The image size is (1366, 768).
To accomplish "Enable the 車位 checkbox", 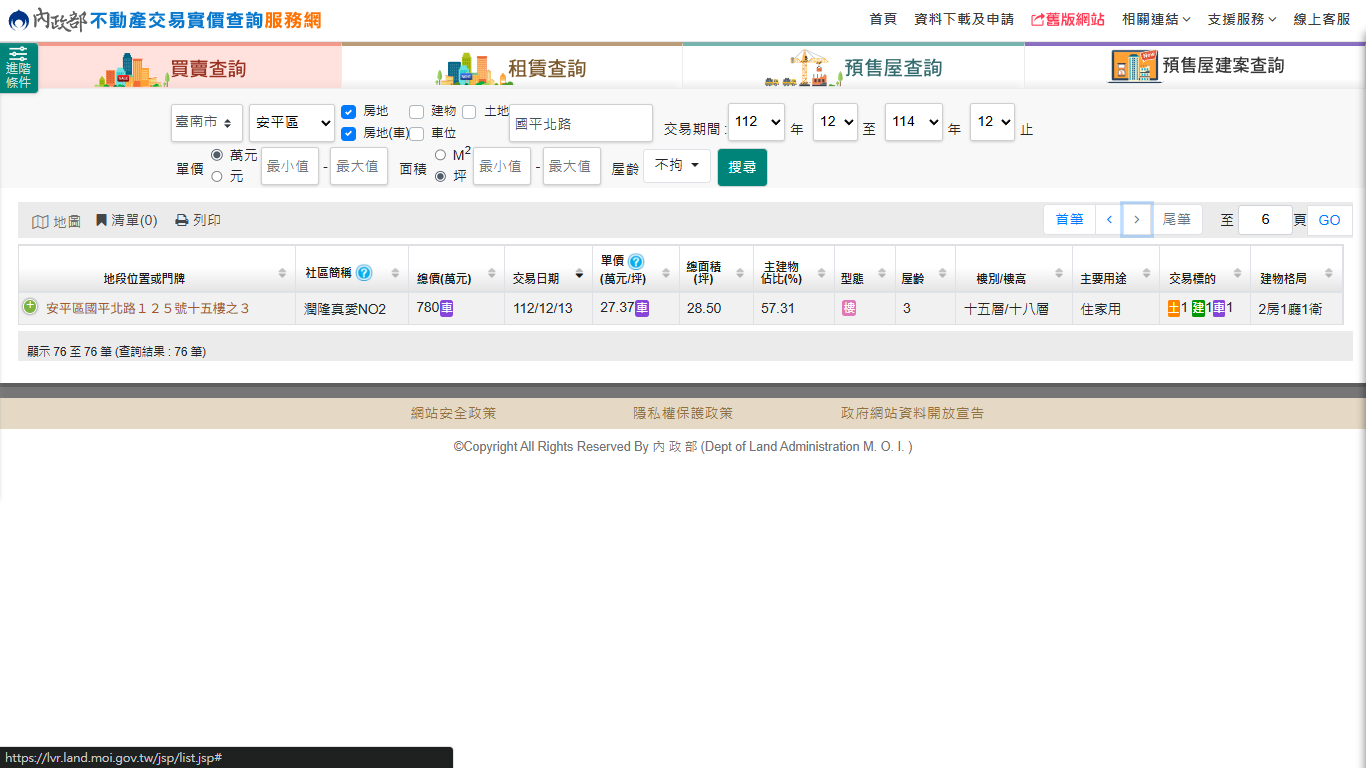I will tap(417, 133).
